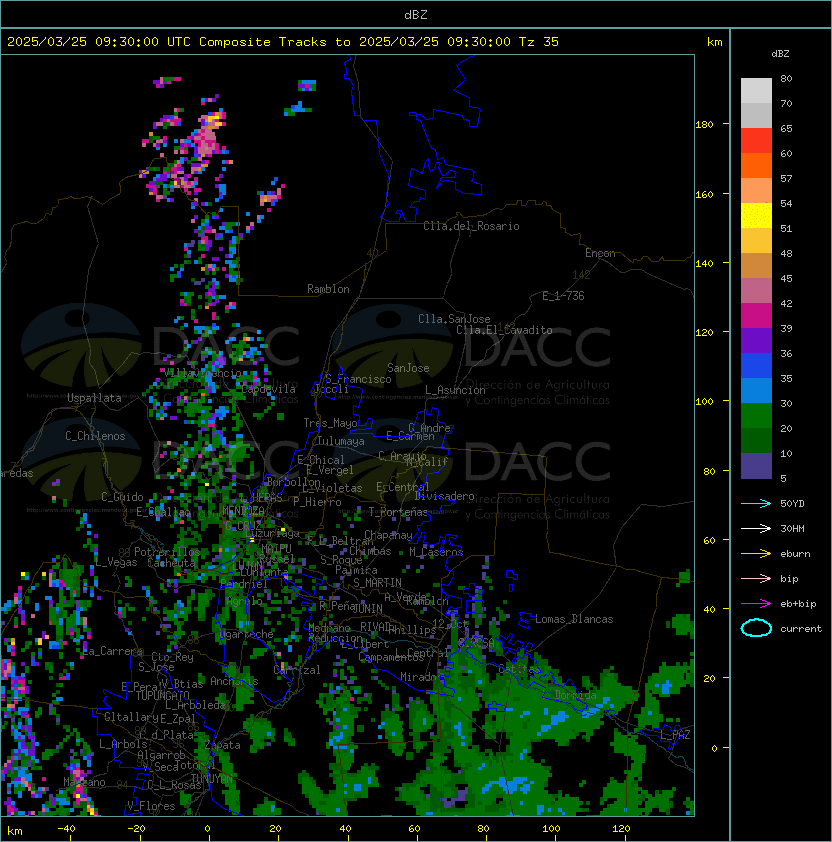Click the 'Manzano' place label
The height and width of the screenshot is (842, 832).
click(x=84, y=782)
